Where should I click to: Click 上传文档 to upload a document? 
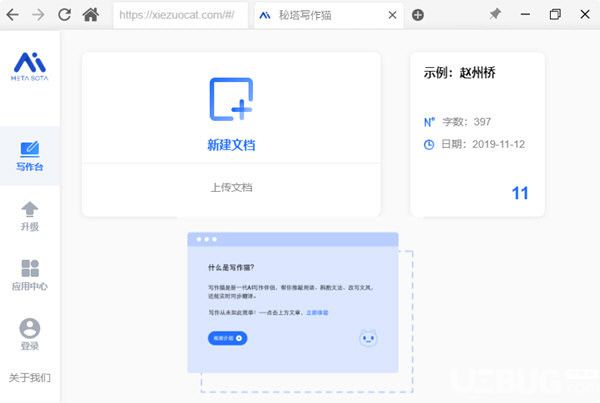tap(232, 187)
